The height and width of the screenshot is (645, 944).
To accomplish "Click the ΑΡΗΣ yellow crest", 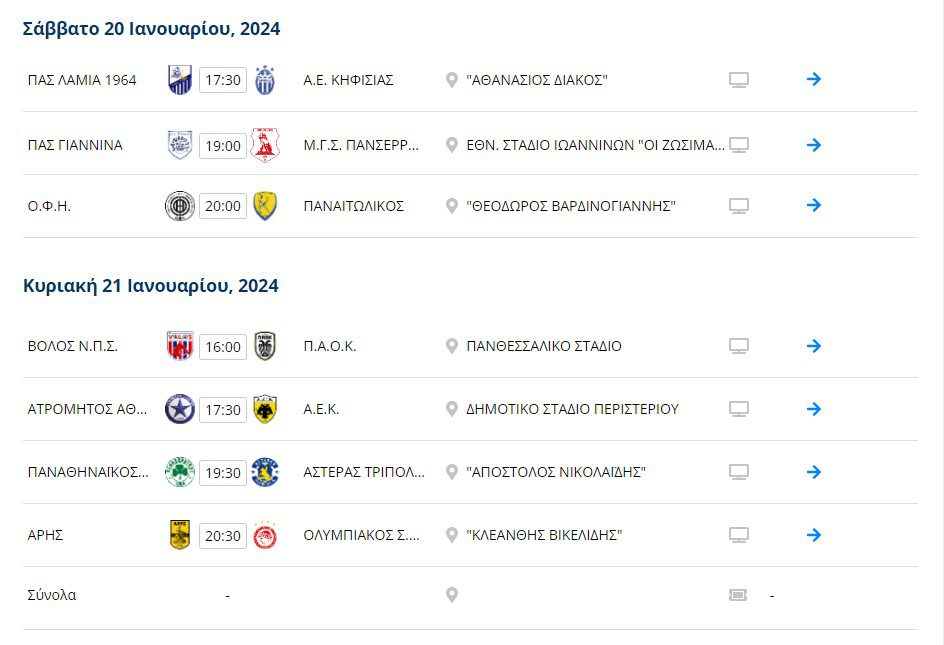I will click(180, 535).
